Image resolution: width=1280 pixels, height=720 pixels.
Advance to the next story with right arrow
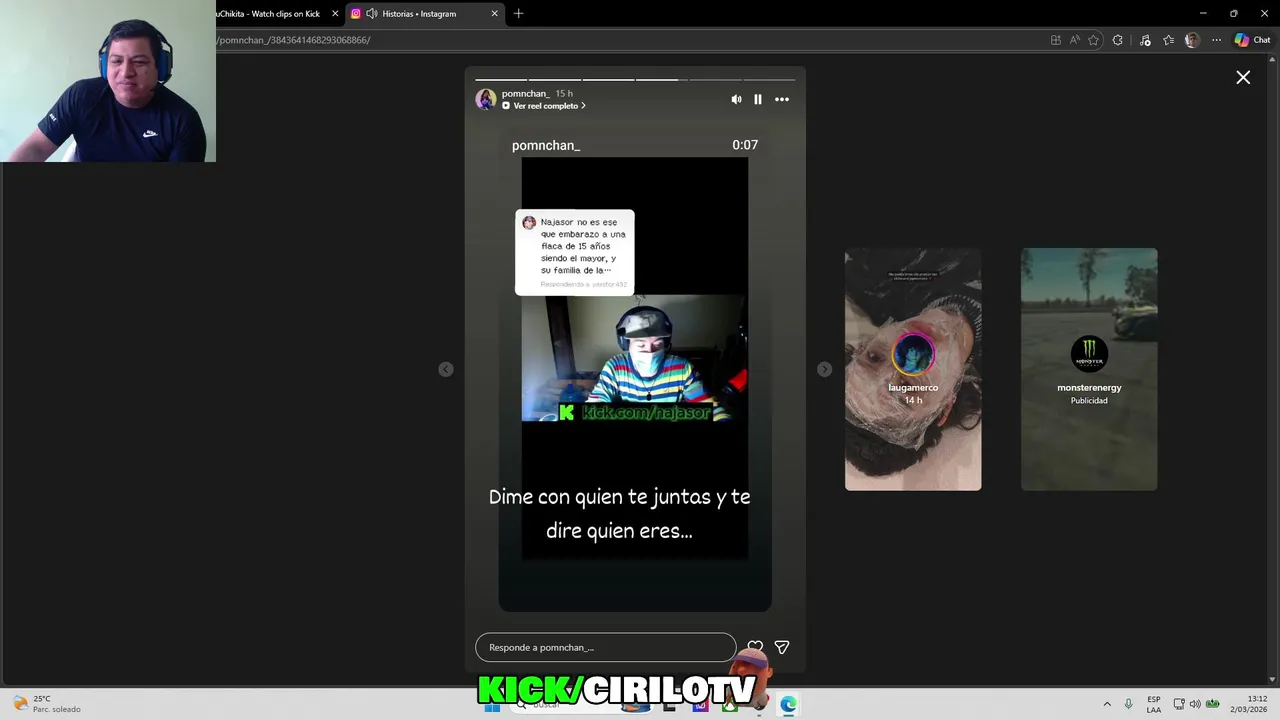coord(824,369)
